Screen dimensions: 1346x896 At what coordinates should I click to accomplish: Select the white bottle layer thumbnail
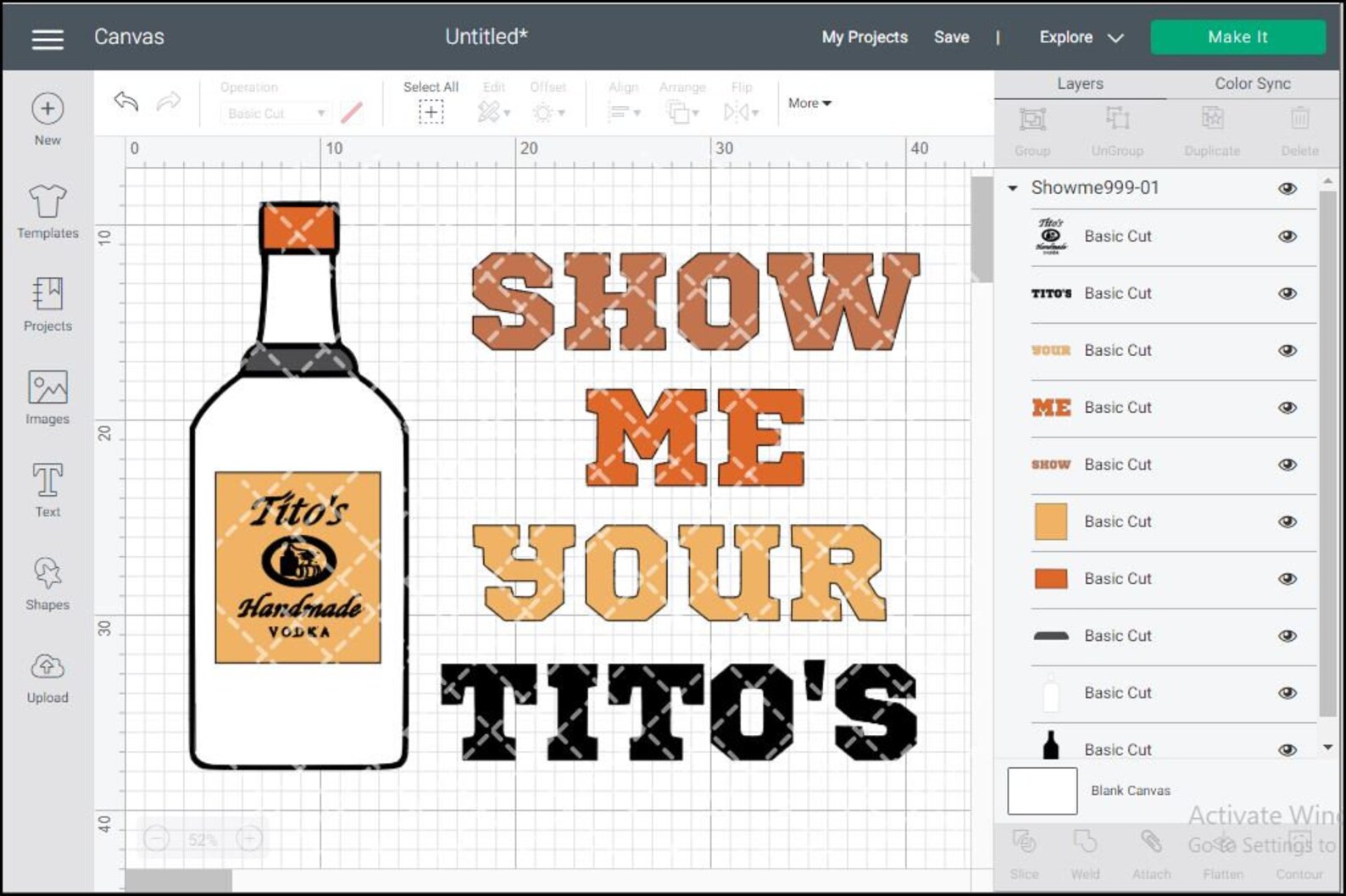click(x=1051, y=693)
